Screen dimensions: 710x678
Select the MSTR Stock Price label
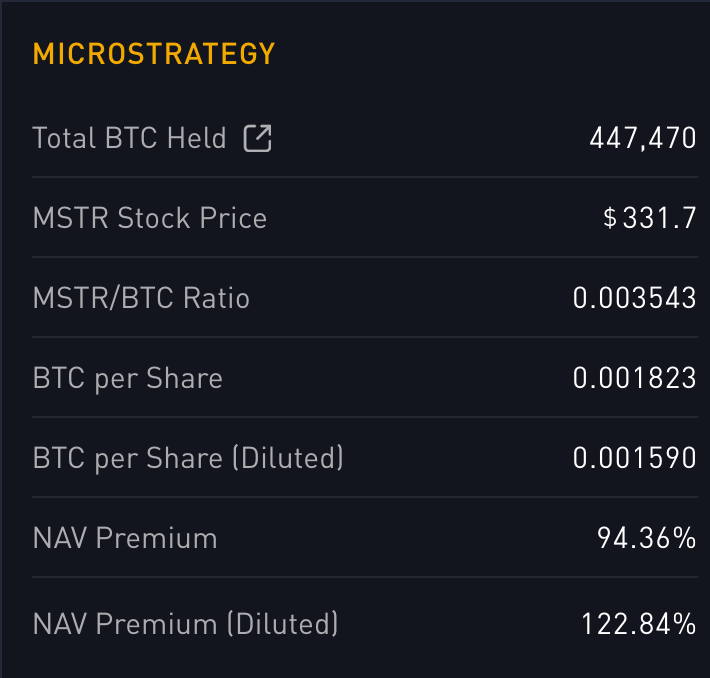(150, 218)
